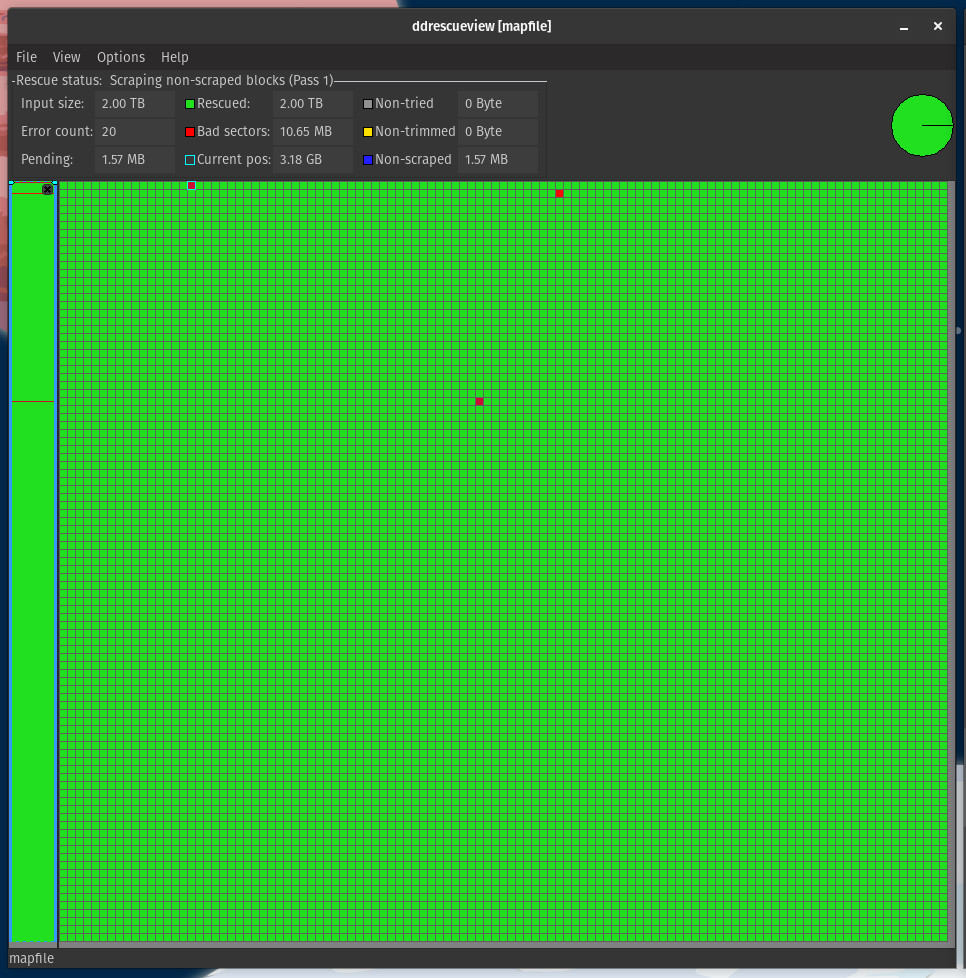Open the View menu
The width and height of the screenshot is (966, 978).
point(66,57)
